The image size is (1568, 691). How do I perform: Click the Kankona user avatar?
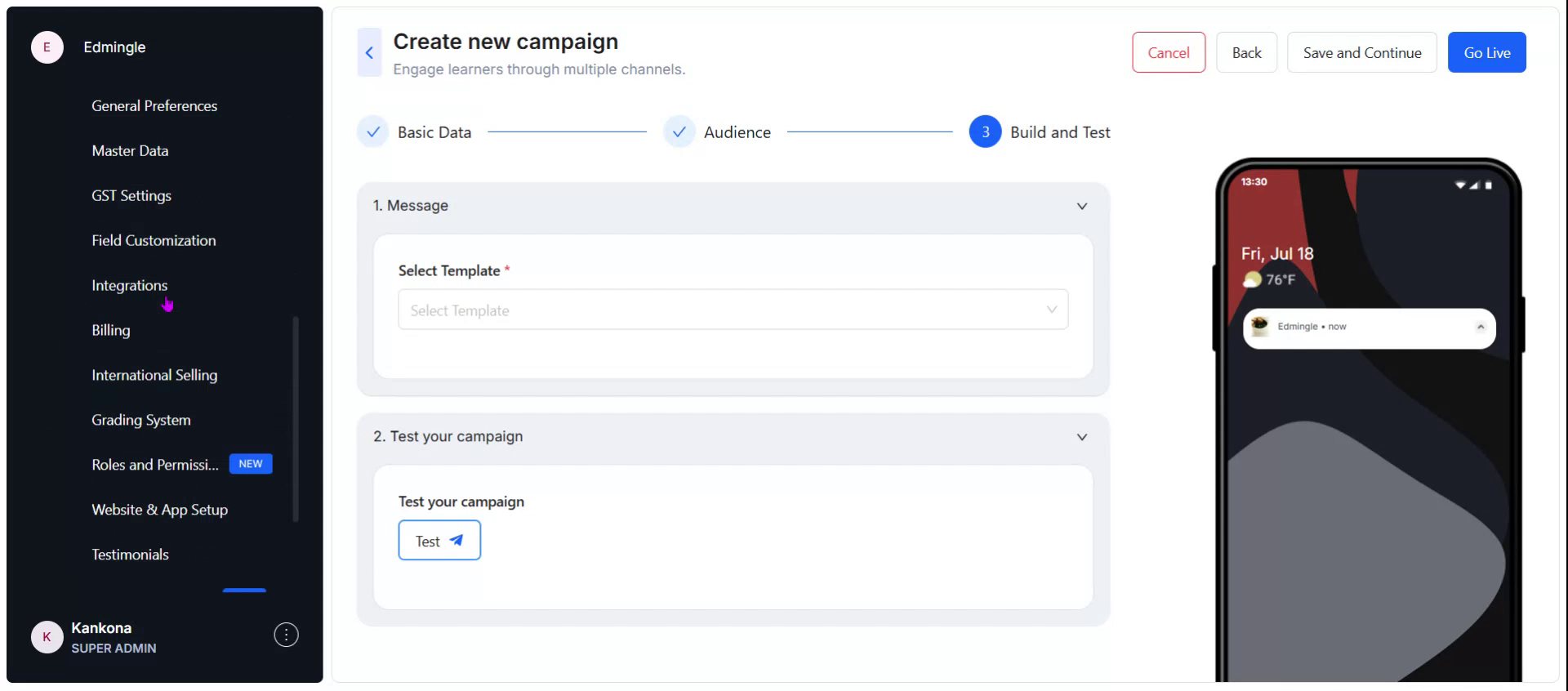pyautogui.click(x=47, y=637)
